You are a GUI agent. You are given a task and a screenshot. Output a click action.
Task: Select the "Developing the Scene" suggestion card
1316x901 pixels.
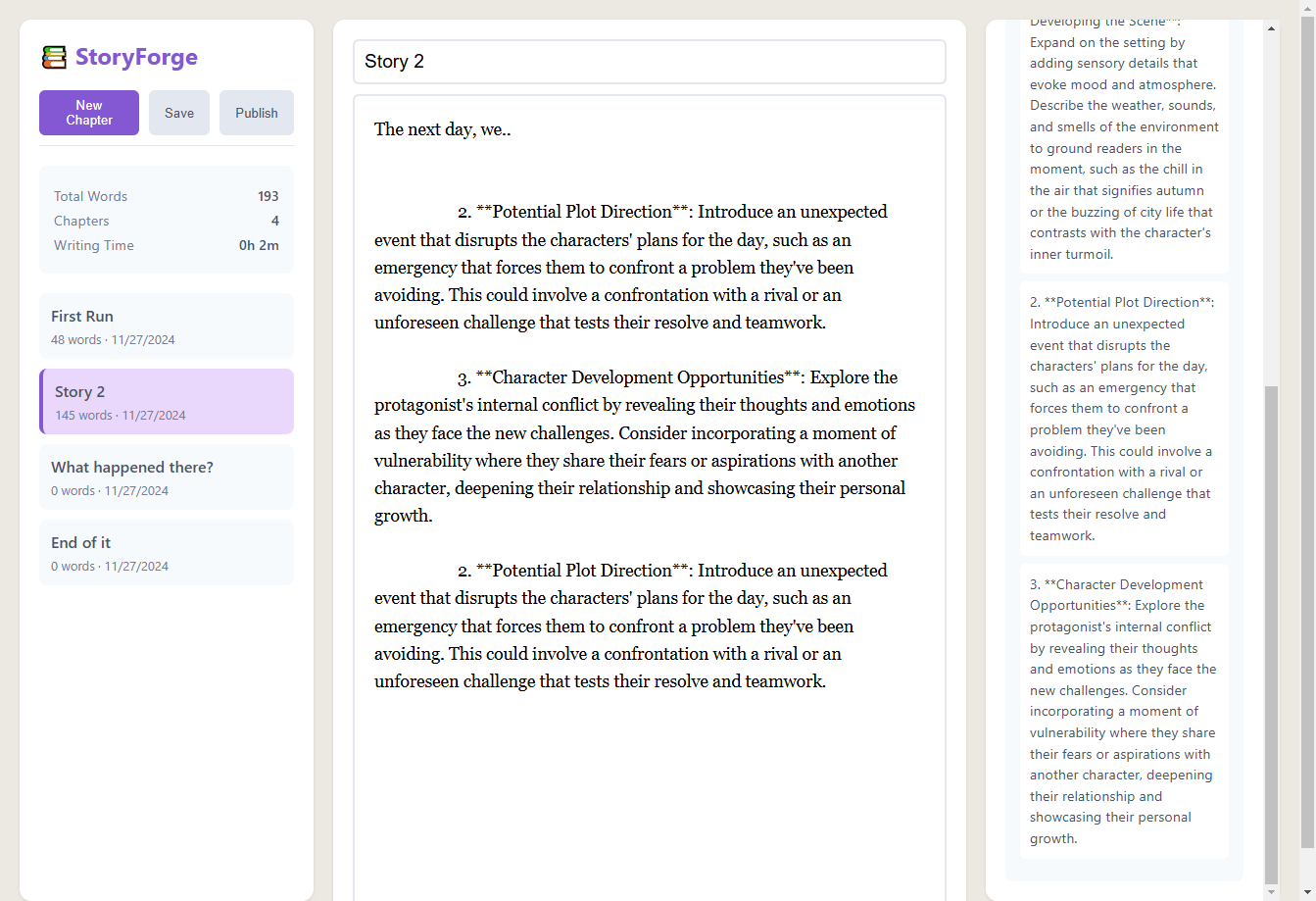click(1123, 137)
